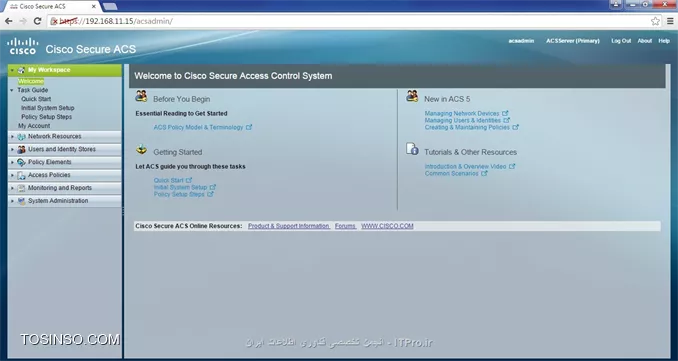The height and width of the screenshot is (361, 678).
Task: Open the Introduction & Overview Video link
Action: pos(465,166)
